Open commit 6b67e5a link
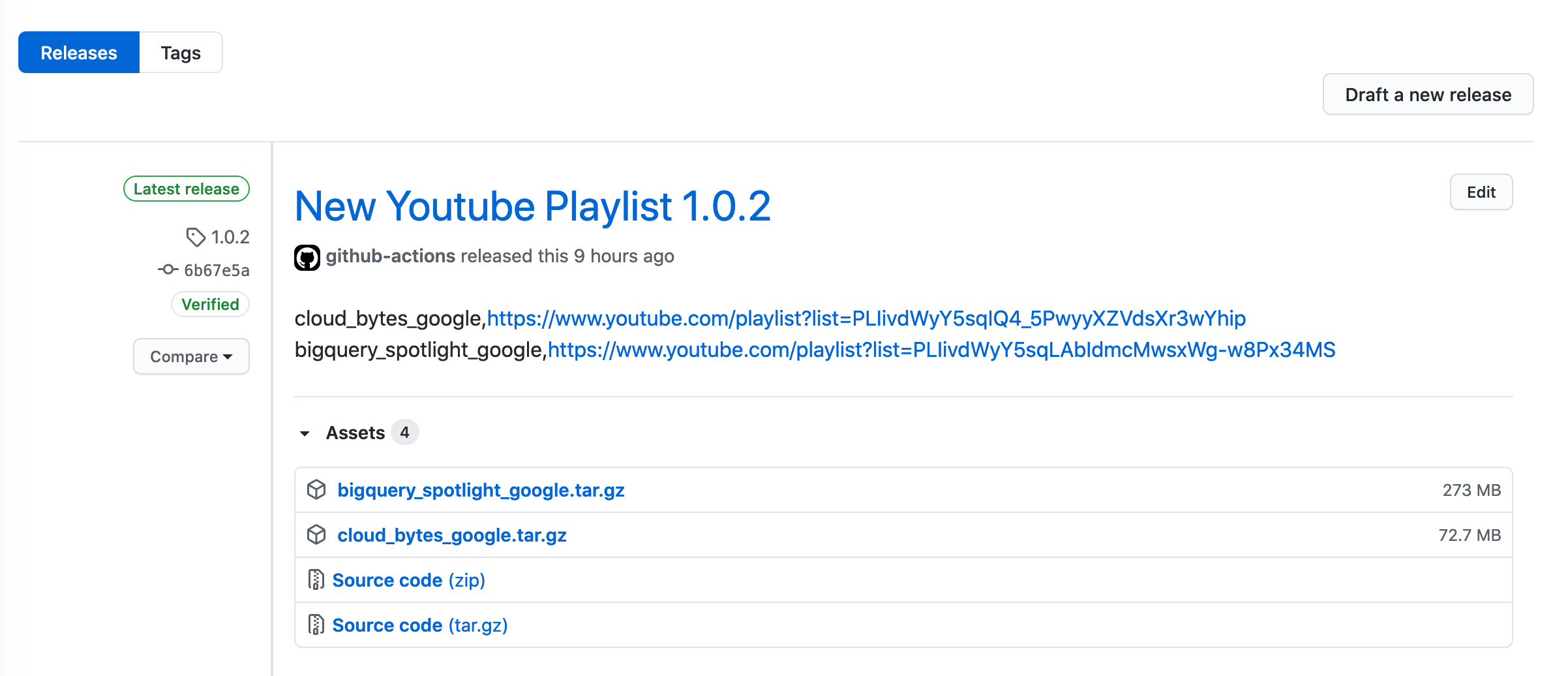 pos(217,270)
